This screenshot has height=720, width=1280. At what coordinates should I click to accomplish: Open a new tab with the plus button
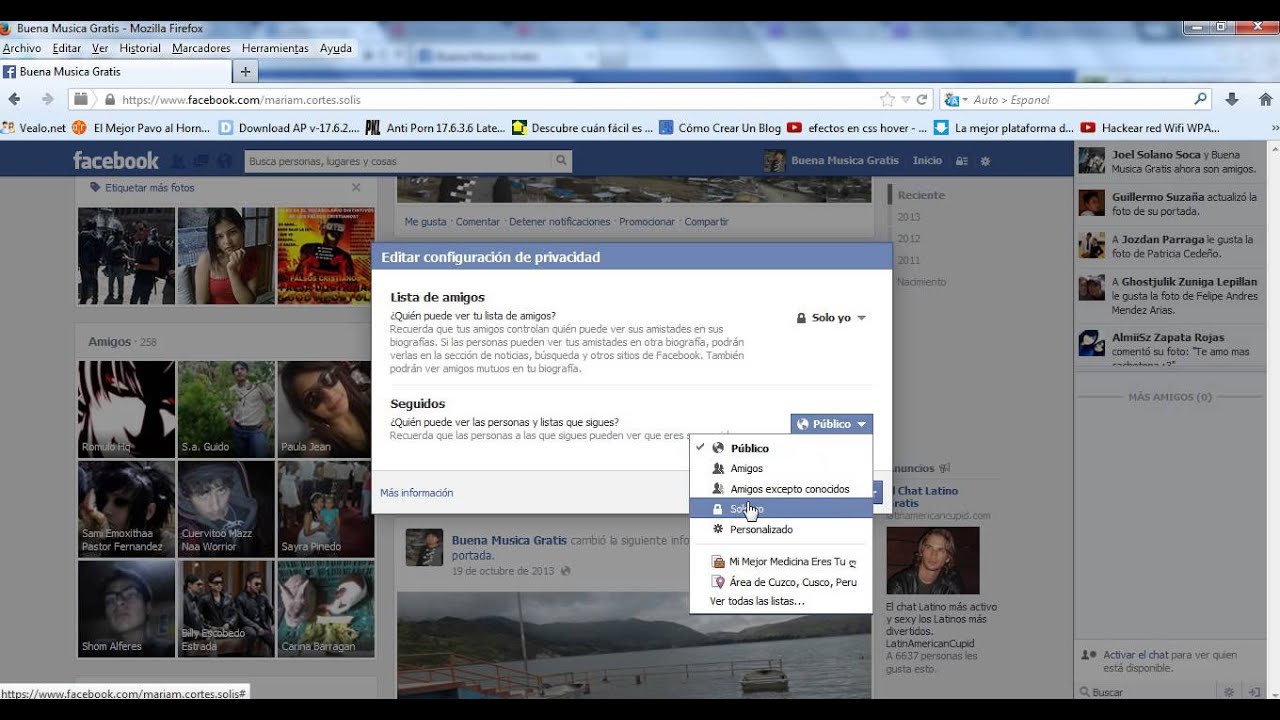click(246, 71)
